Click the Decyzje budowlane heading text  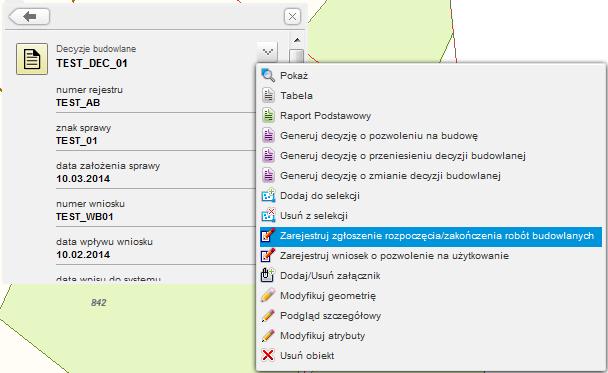click(x=96, y=49)
